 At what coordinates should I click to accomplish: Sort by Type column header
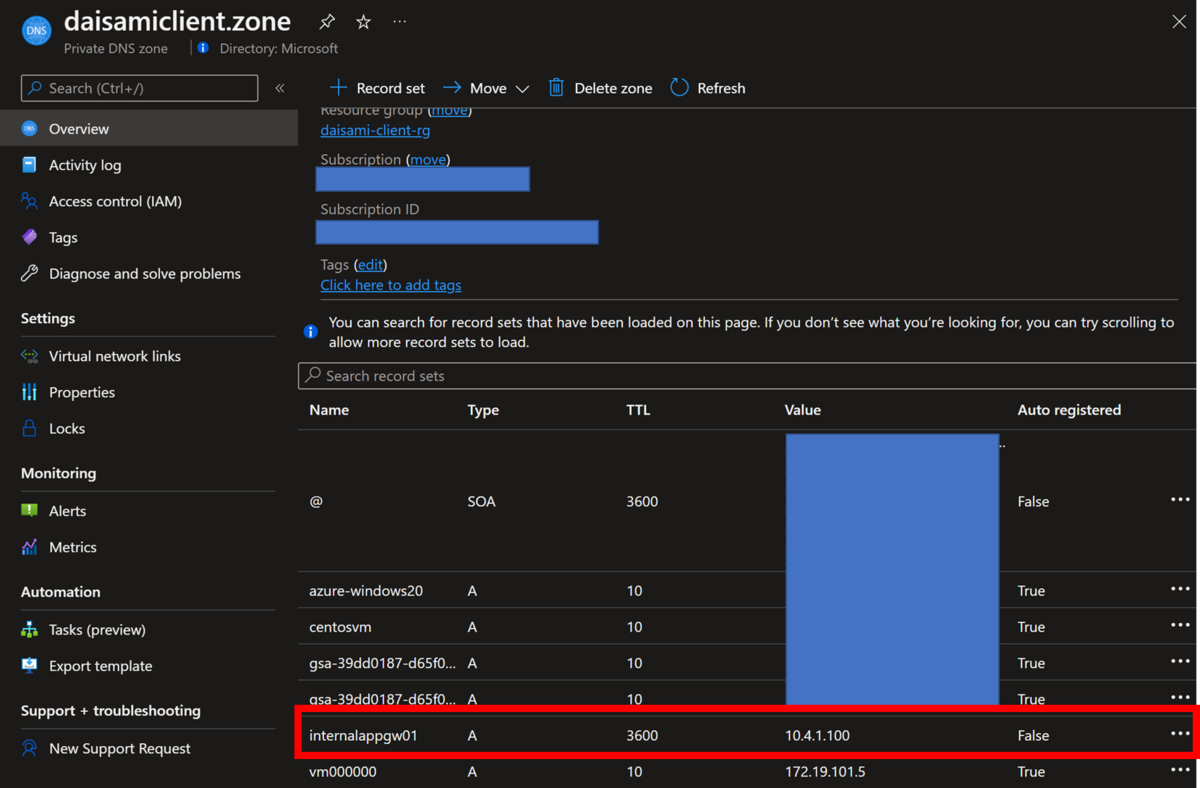[x=483, y=410]
